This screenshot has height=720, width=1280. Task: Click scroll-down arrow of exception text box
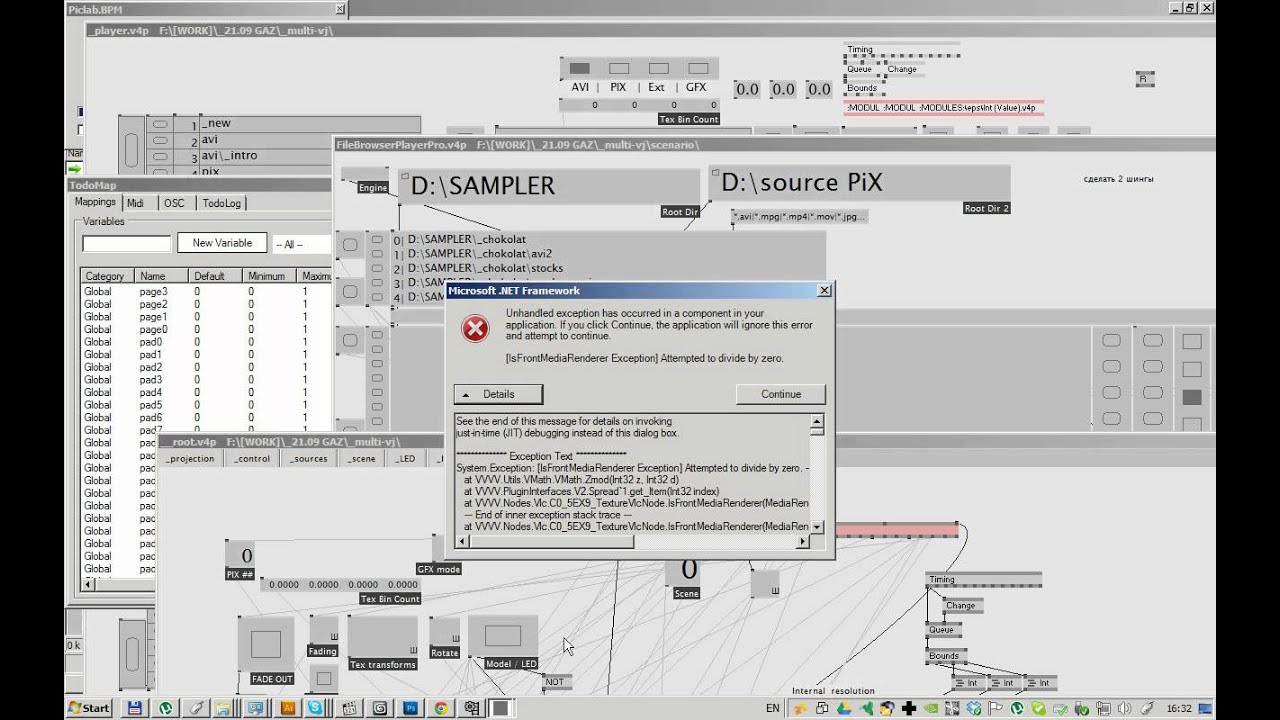coord(817,527)
